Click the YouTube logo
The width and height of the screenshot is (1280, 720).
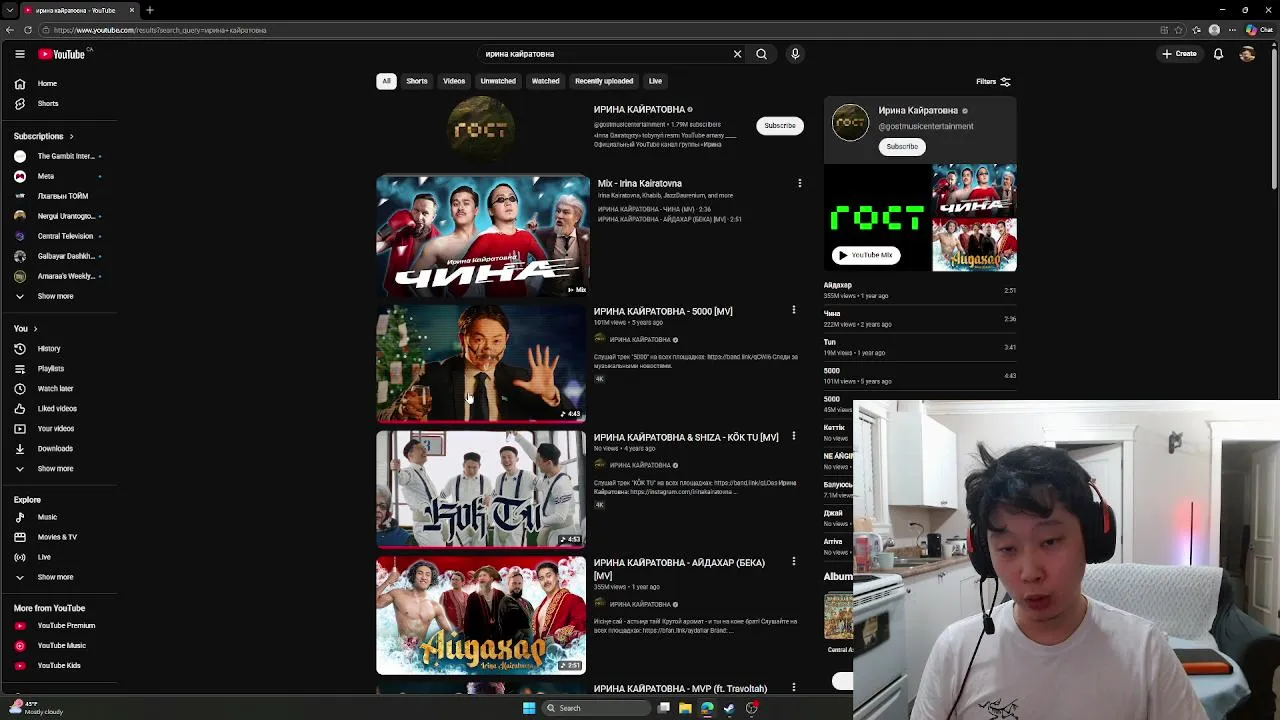(62, 54)
